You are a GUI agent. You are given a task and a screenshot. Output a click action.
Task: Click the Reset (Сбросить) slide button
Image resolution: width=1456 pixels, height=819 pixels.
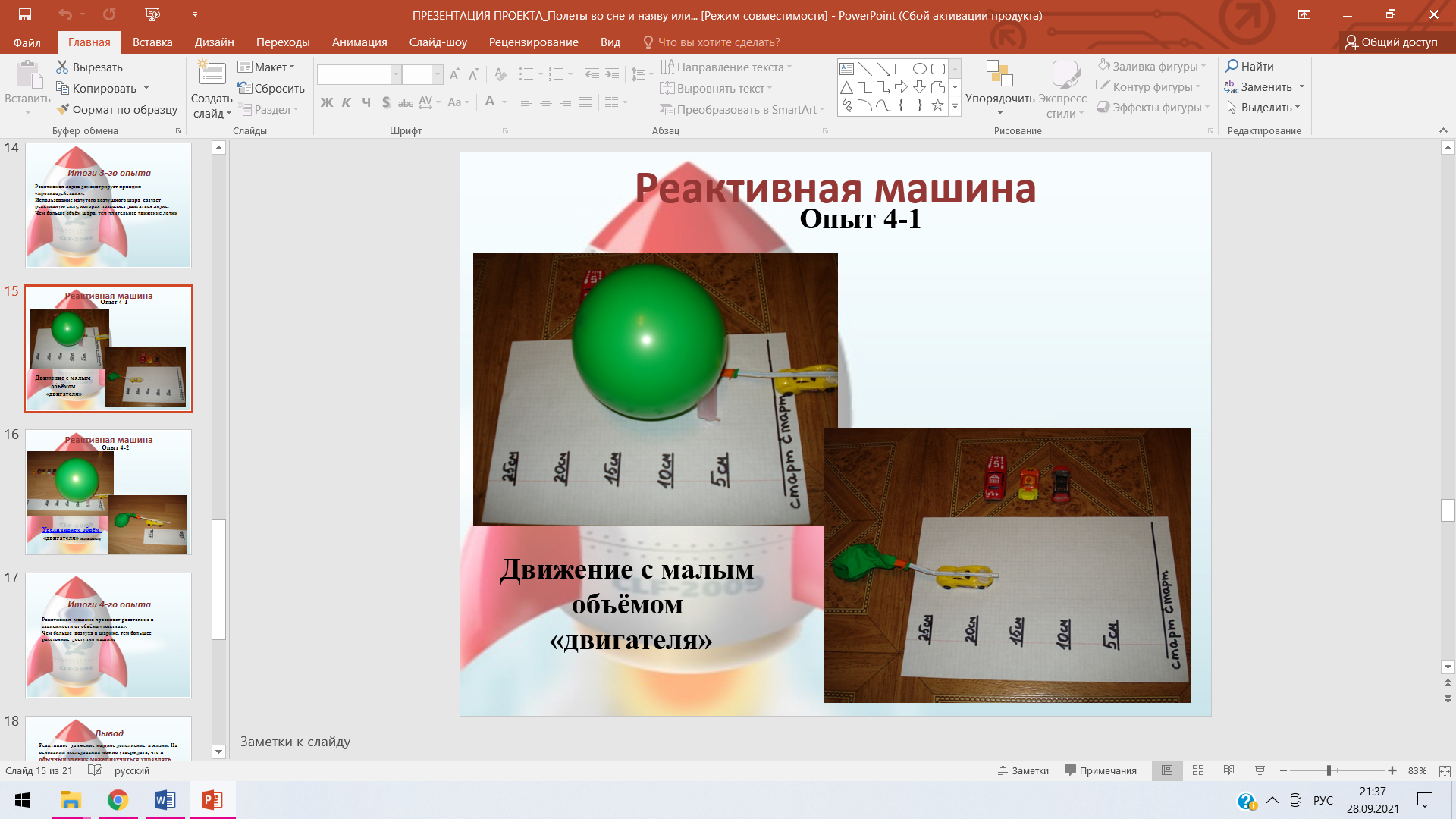(271, 89)
